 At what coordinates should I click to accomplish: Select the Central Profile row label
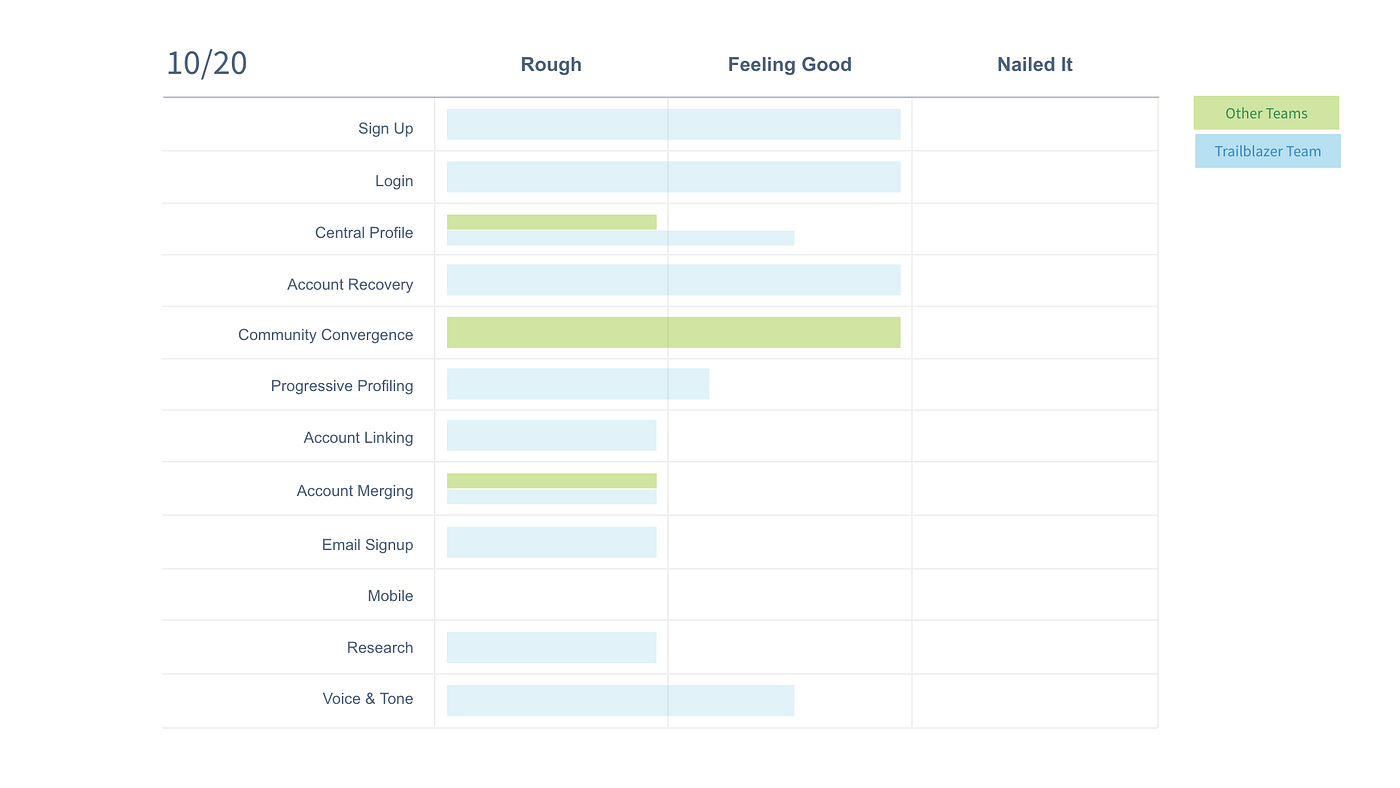364,233
